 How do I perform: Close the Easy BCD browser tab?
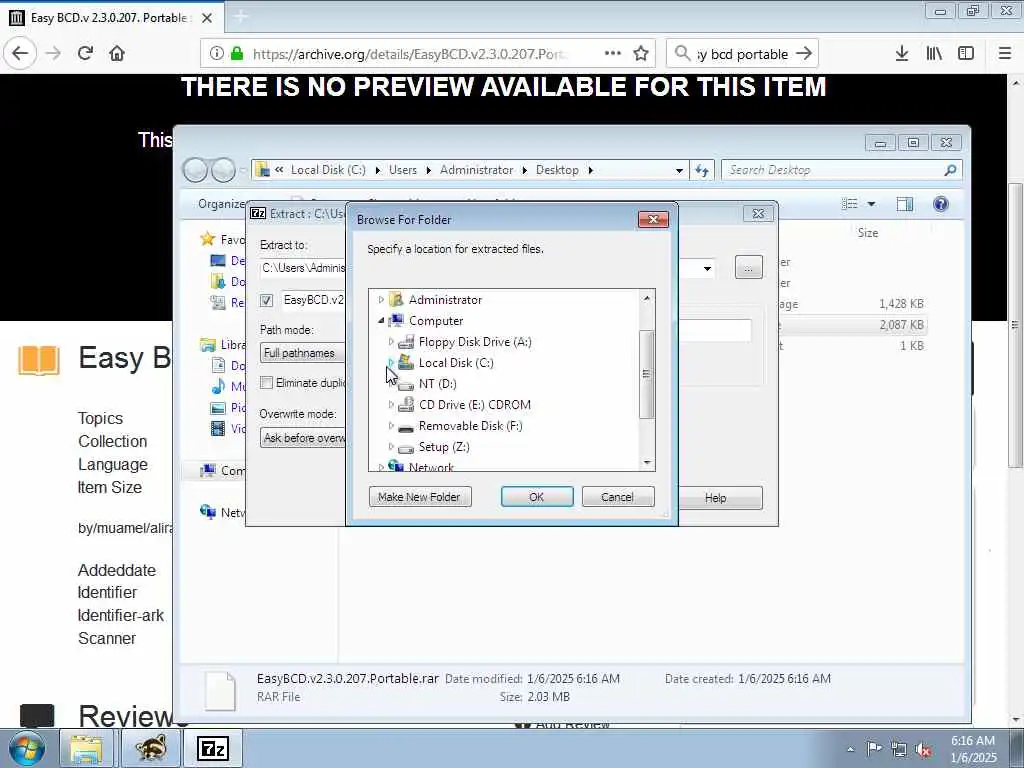pos(207,18)
